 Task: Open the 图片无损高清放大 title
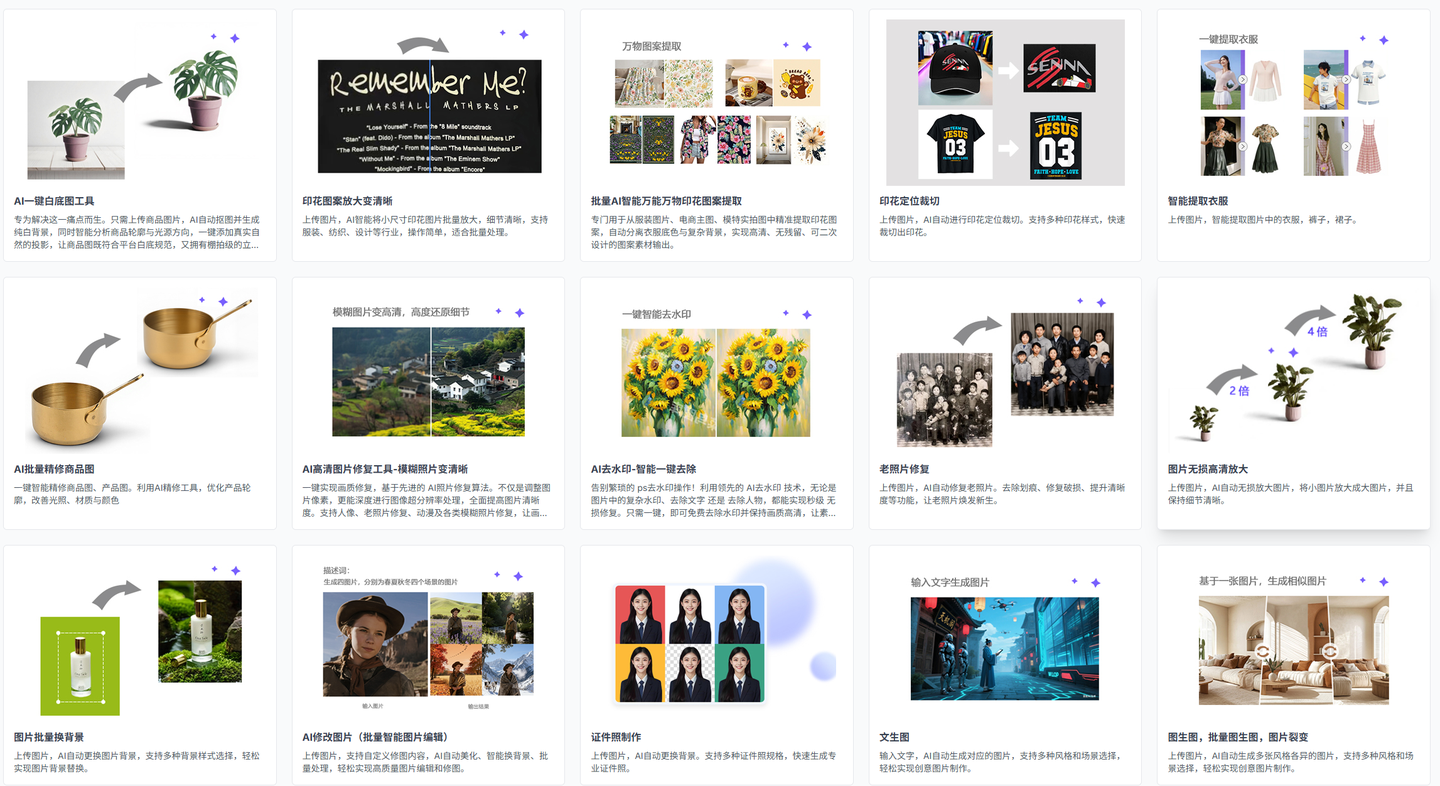1208,469
